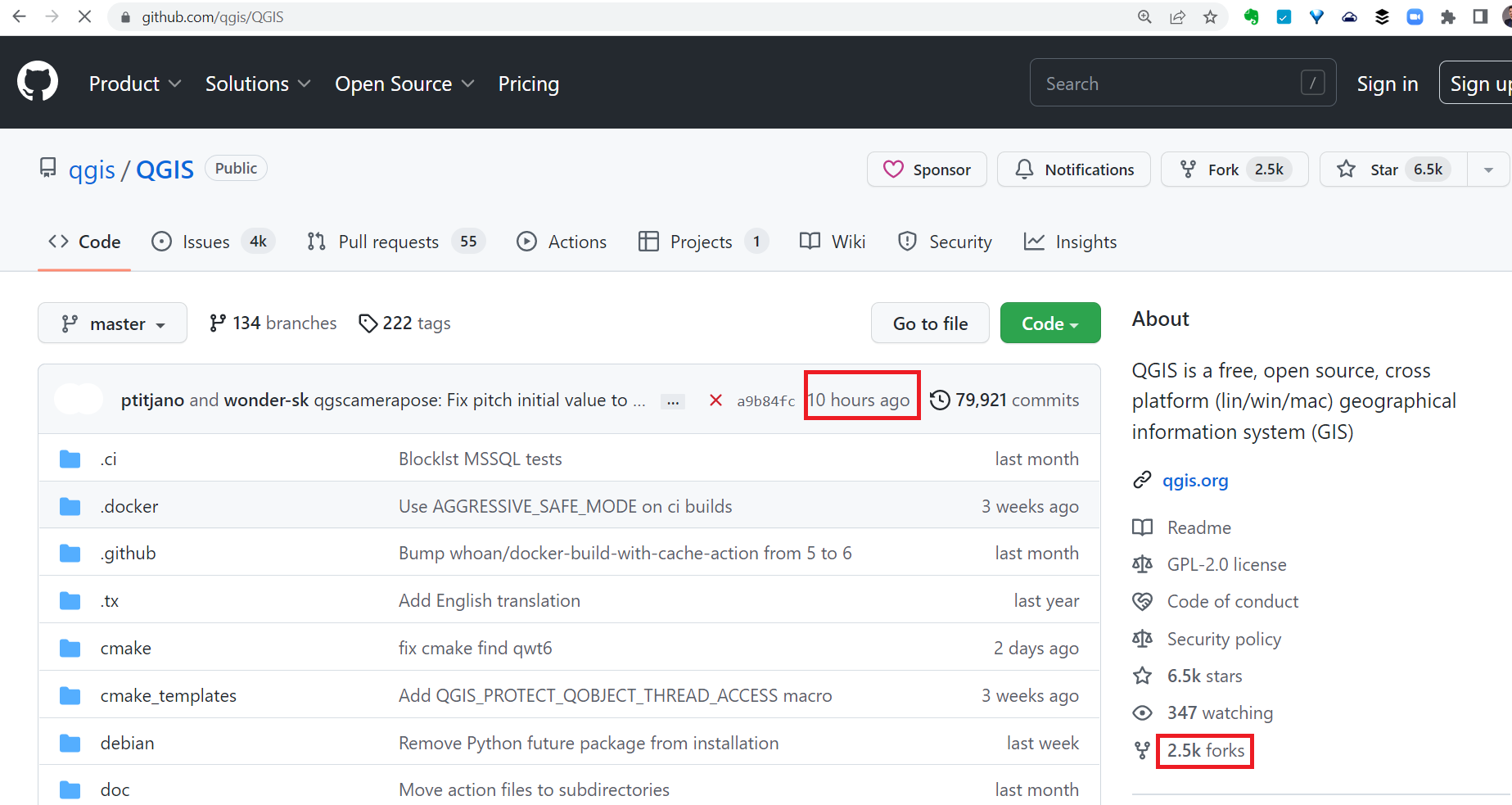The image size is (1512, 805).
Task: Expand the Open Source menu
Action: (x=404, y=84)
